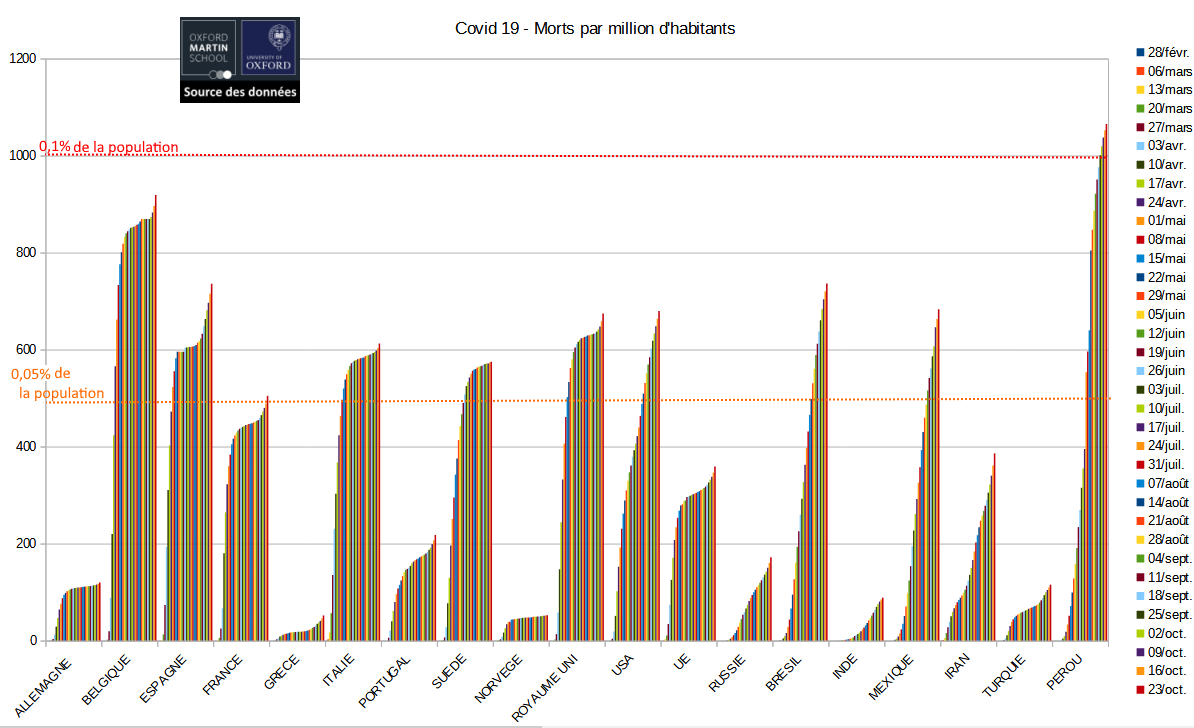Screen dimensions: 1194x728
Task: Click the 23/oct. legend color marker
Action: coord(1139,689)
